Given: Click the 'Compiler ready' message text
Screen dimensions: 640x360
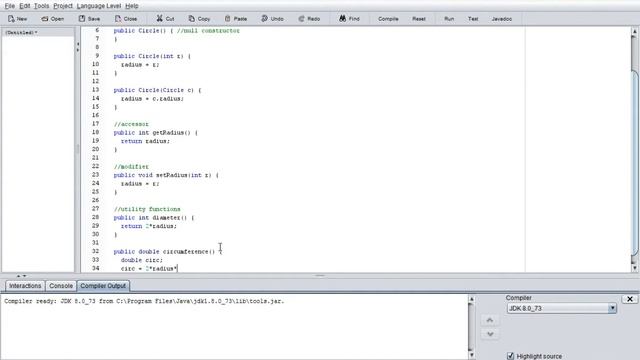Looking at the screenshot, I should (x=144, y=301).
